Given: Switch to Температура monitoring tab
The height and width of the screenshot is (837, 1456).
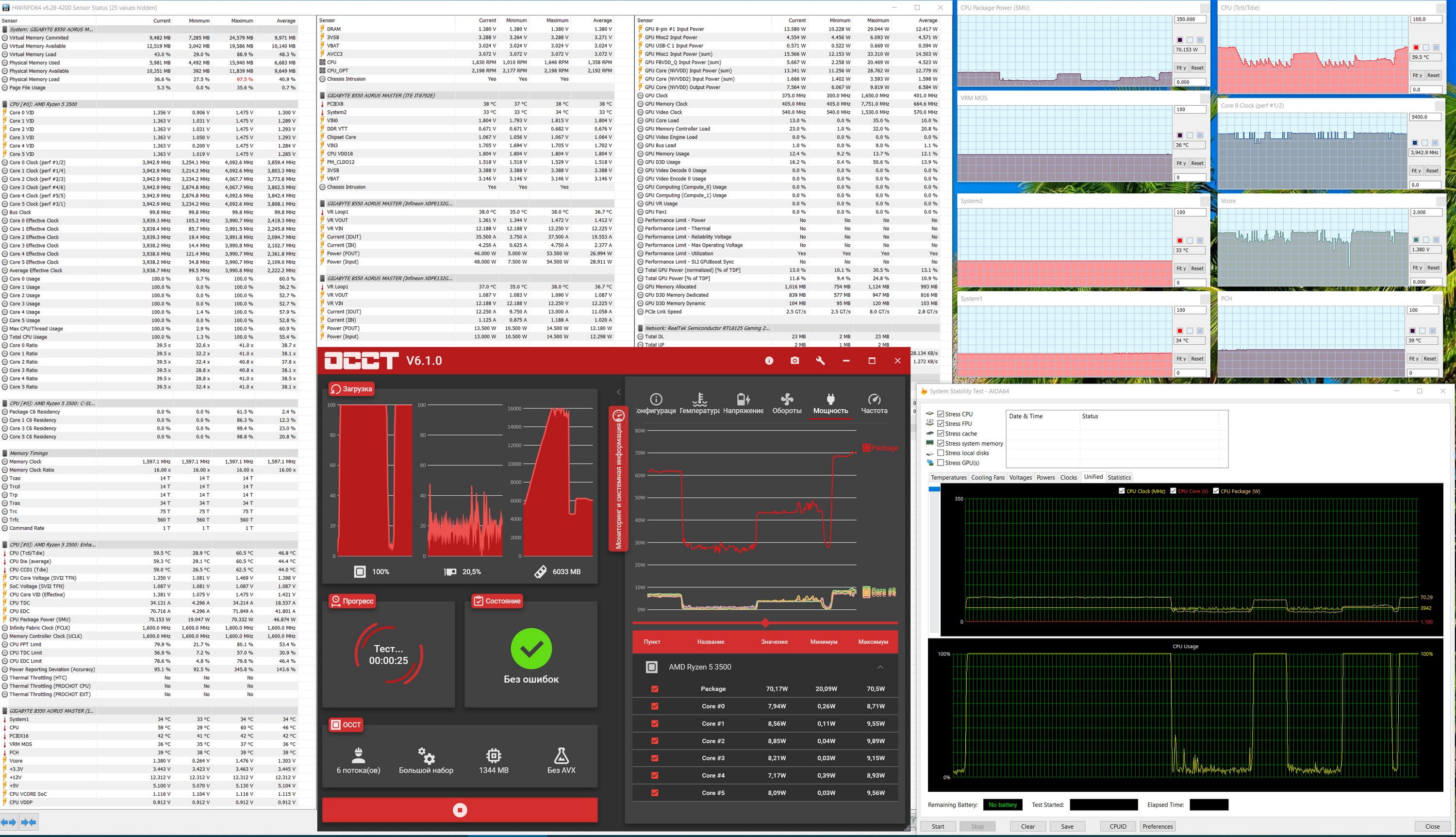Looking at the screenshot, I should pos(699,403).
